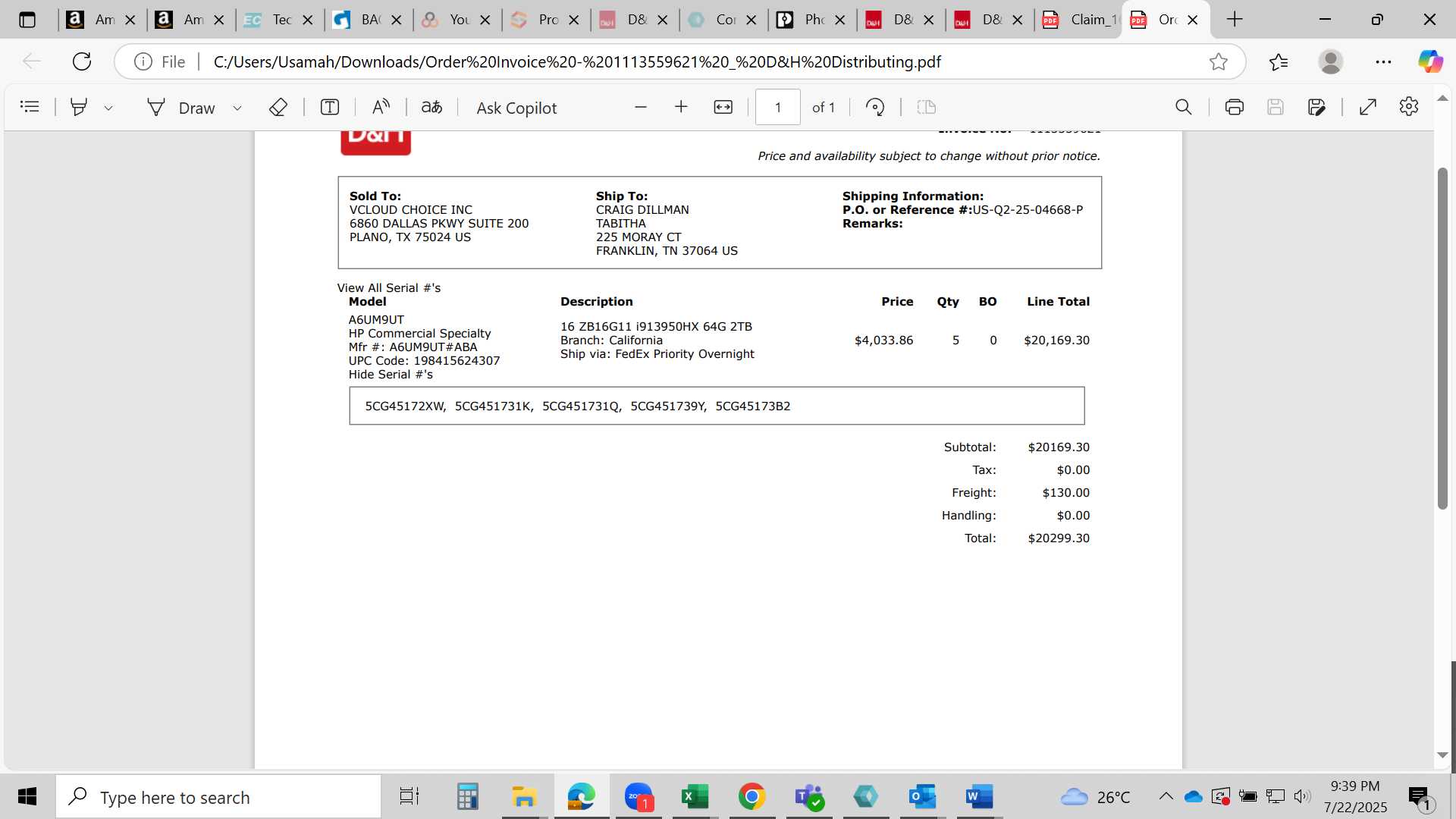Search within the PDF

[1183, 107]
